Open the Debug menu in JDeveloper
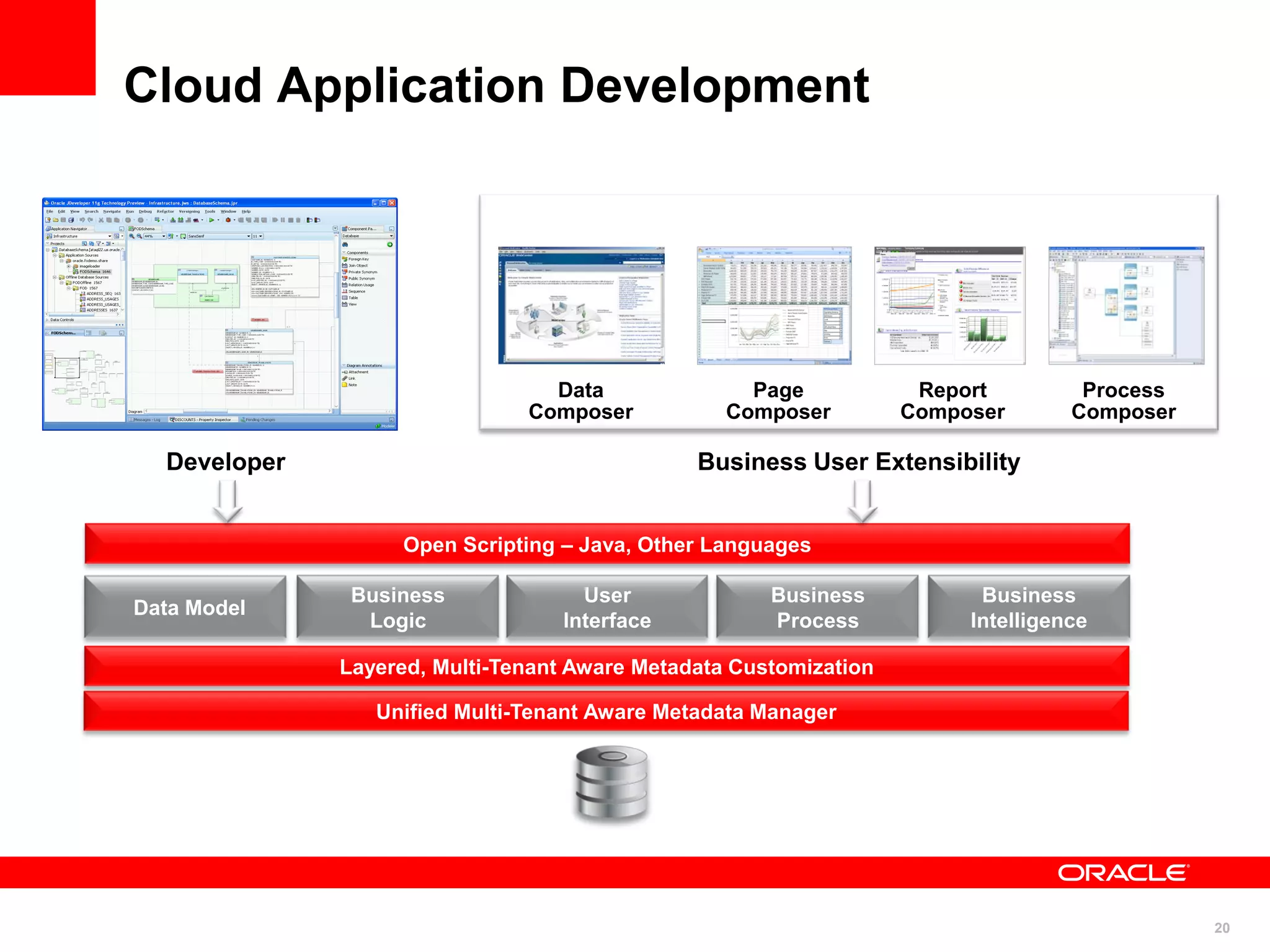 [x=145, y=211]
